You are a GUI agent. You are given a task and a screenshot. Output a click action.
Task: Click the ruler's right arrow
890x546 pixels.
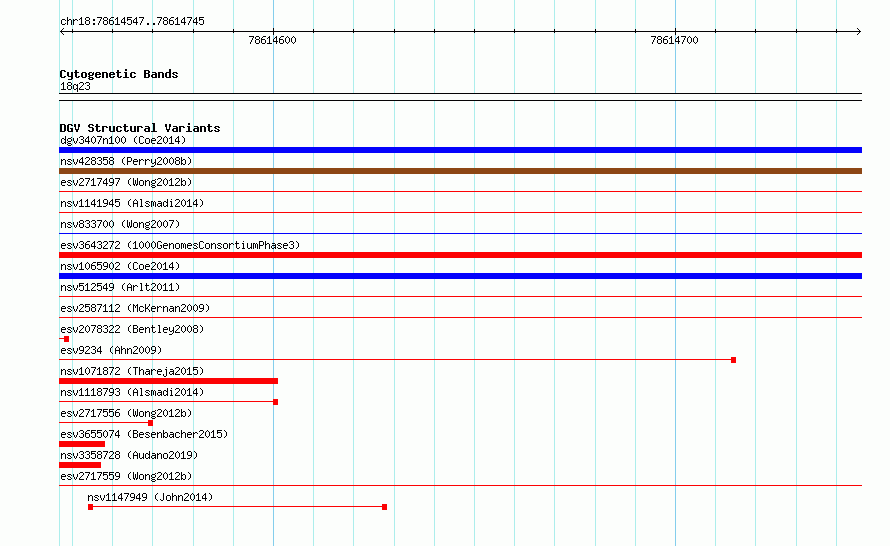click(x=858, y=31)
